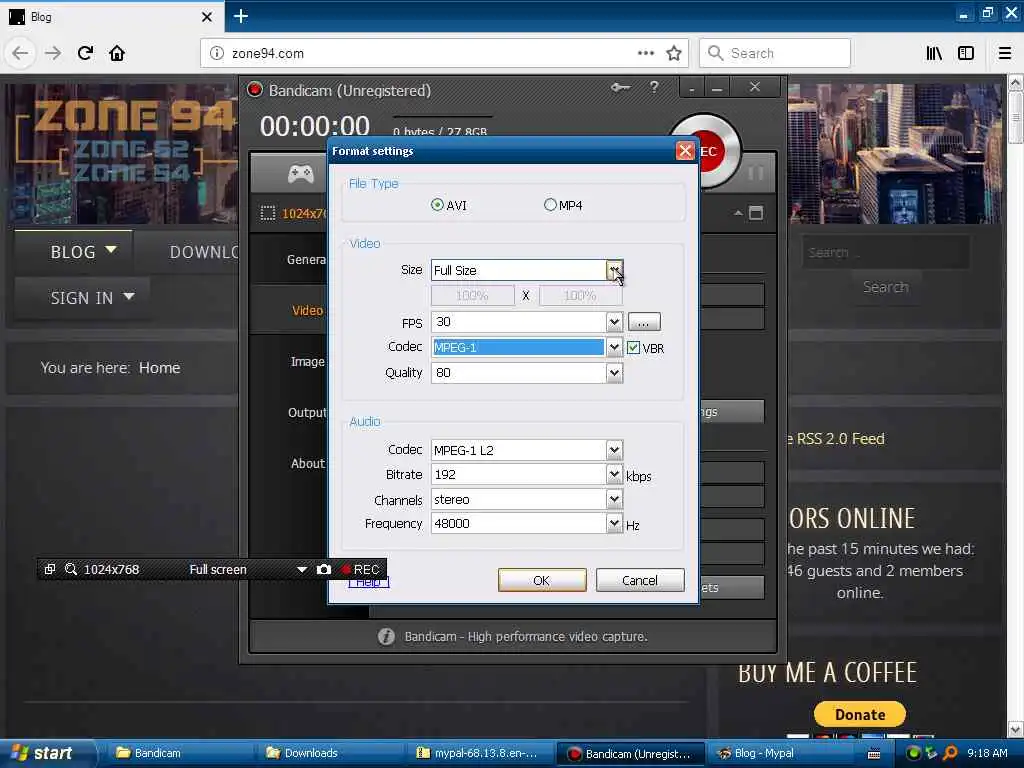Select the AVI file type radio button
This screenshot has width=1024, height=768.
point(437,205)
